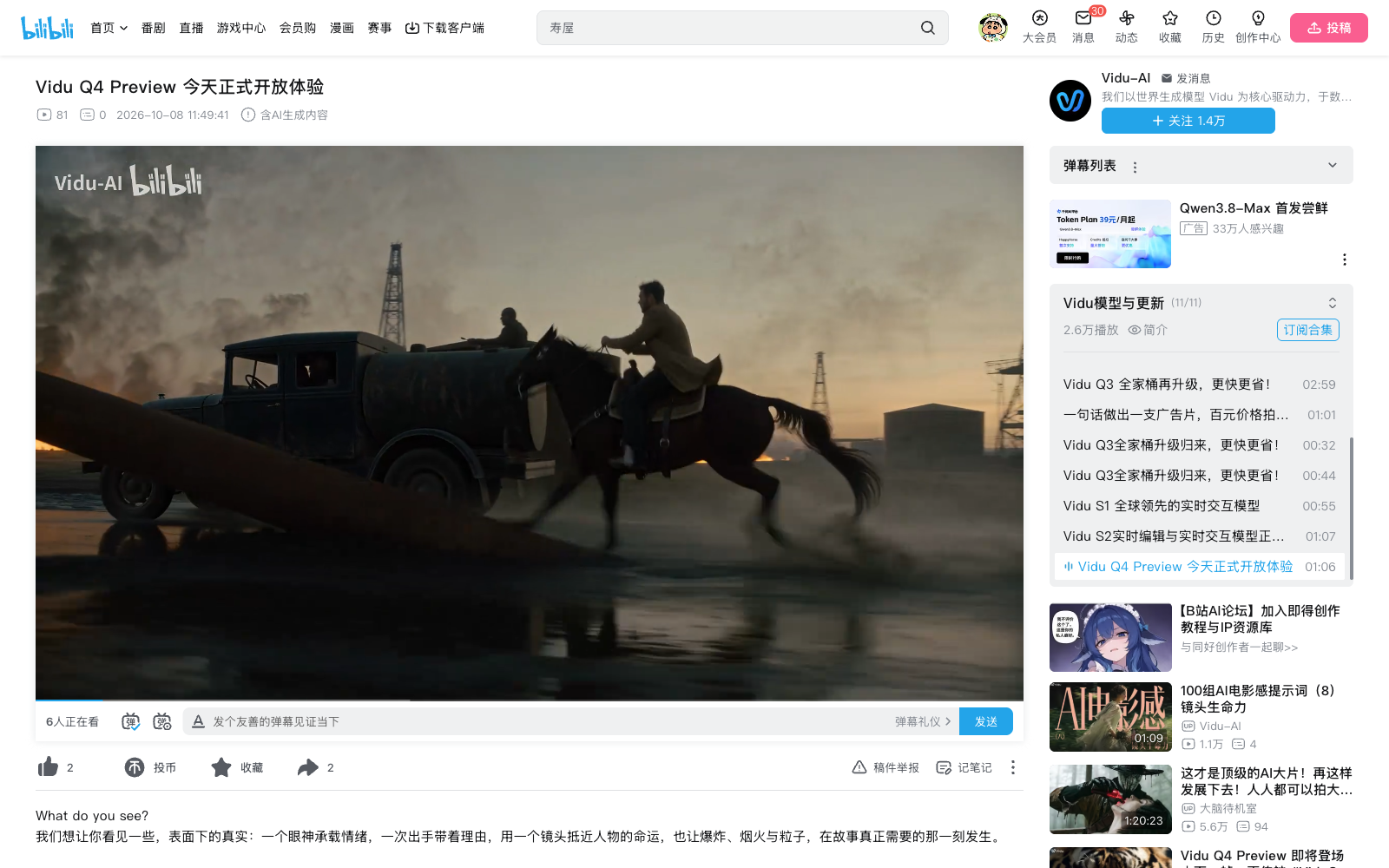This screenshot has width=1389, height=868.
Task: Report video via 稿件举报 icon
Action: pyautogui.click(x=859, y=767)
